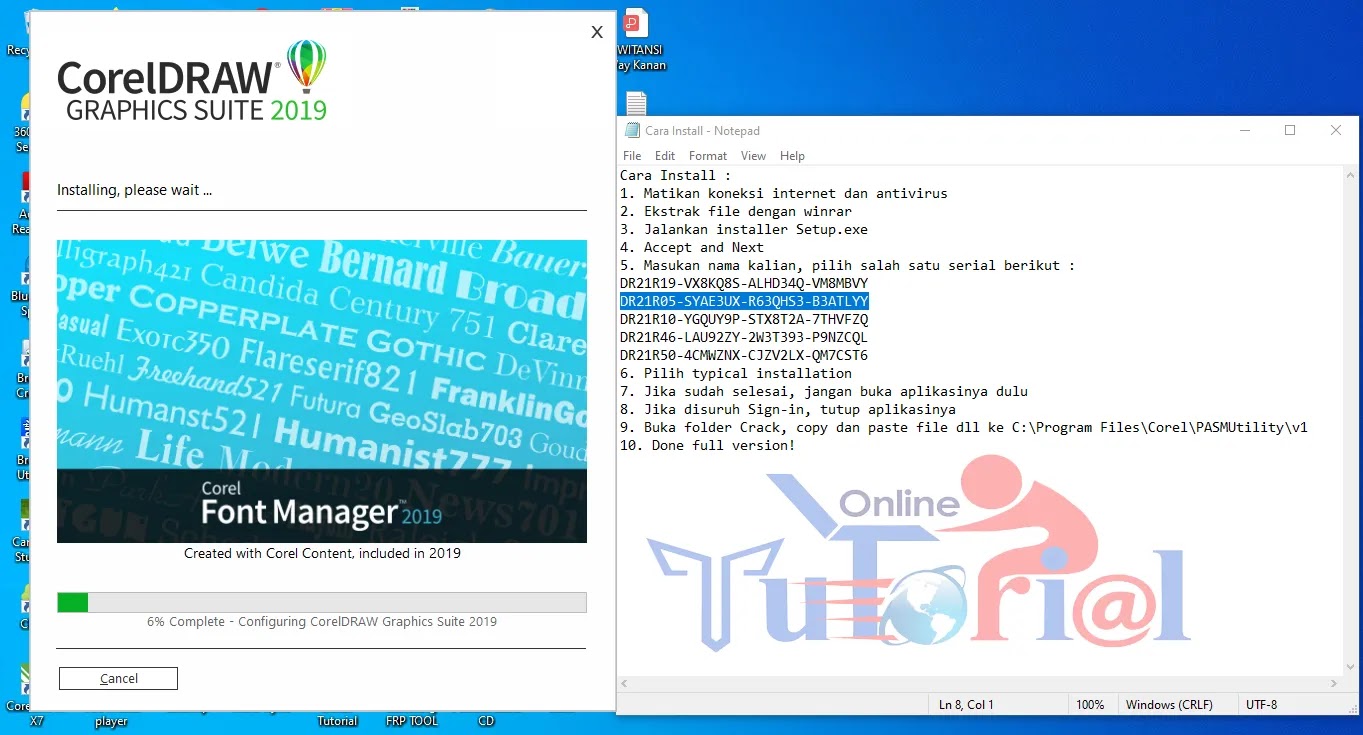1363x735 pixels.
Task: Click 'Windows (CRLF)' status bar entry
Action: pyautogui.click(x=1169, y=705)
